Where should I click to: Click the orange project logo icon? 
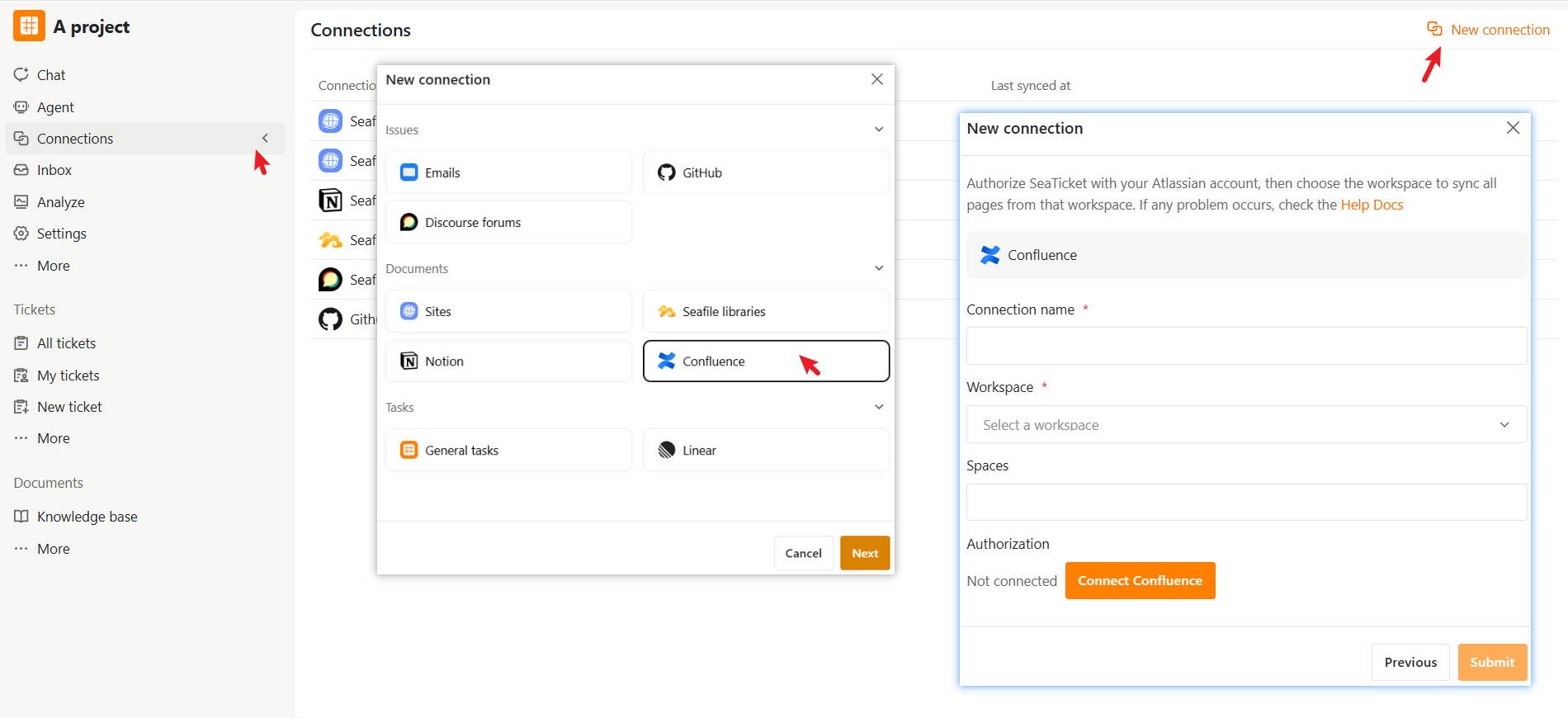pyautogui.click(x=29, y=26)
